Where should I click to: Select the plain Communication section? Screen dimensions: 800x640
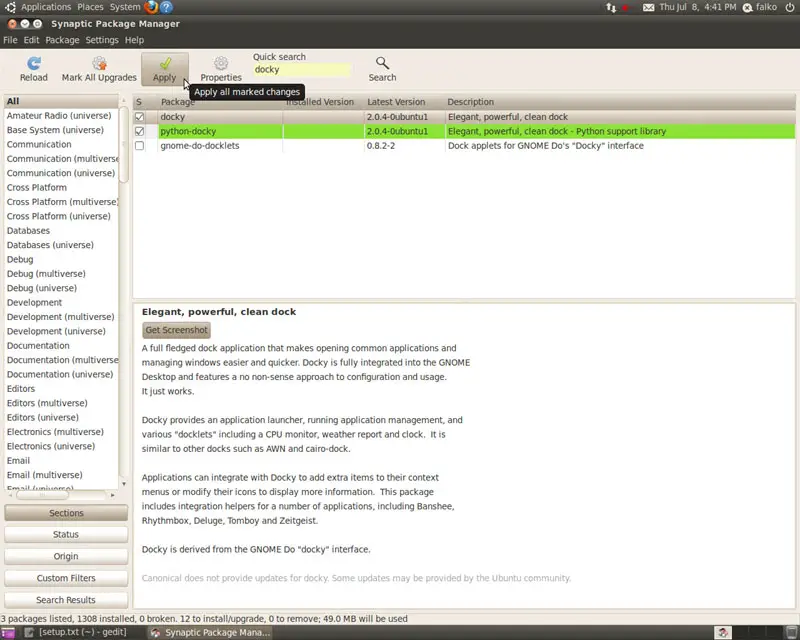(61, 144)
